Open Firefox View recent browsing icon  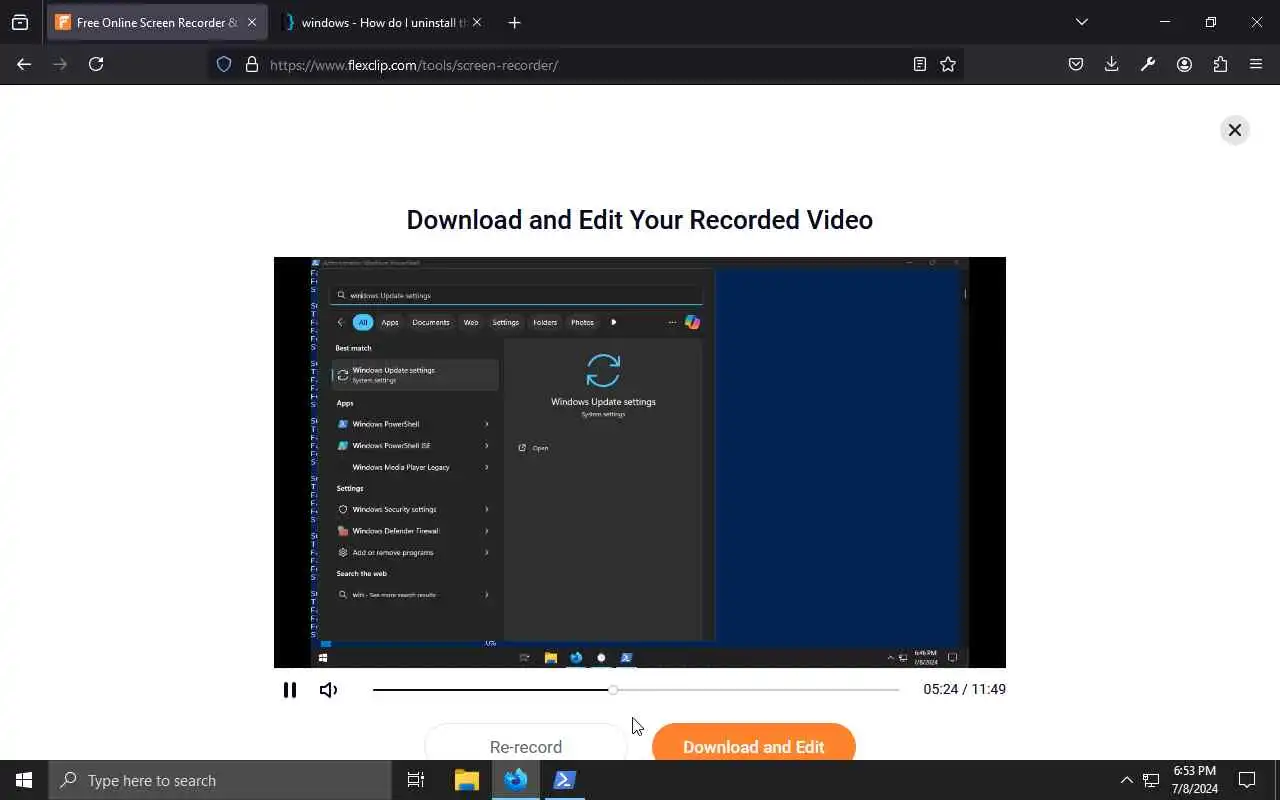tap(20, 22)
